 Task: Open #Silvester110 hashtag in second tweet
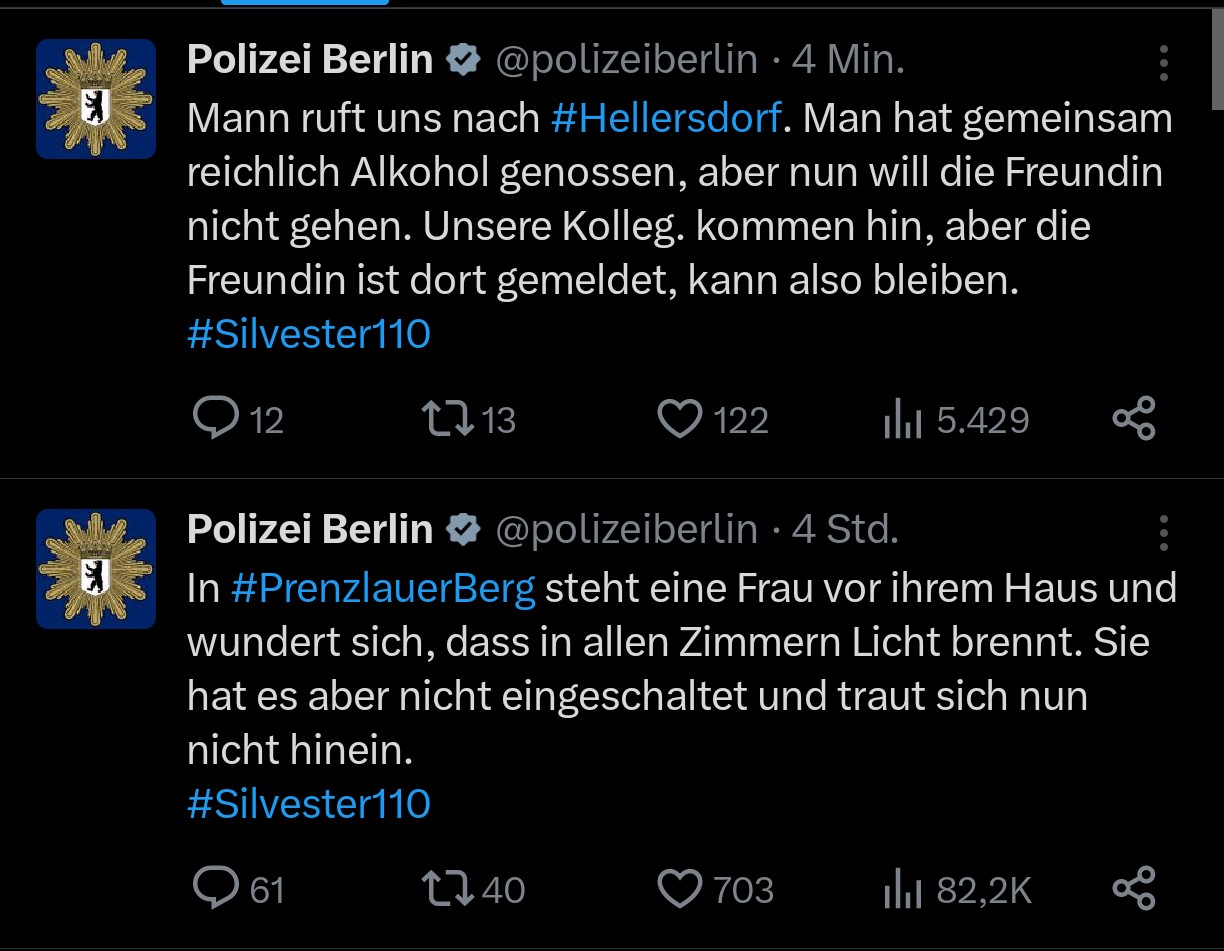coord(308,804)
